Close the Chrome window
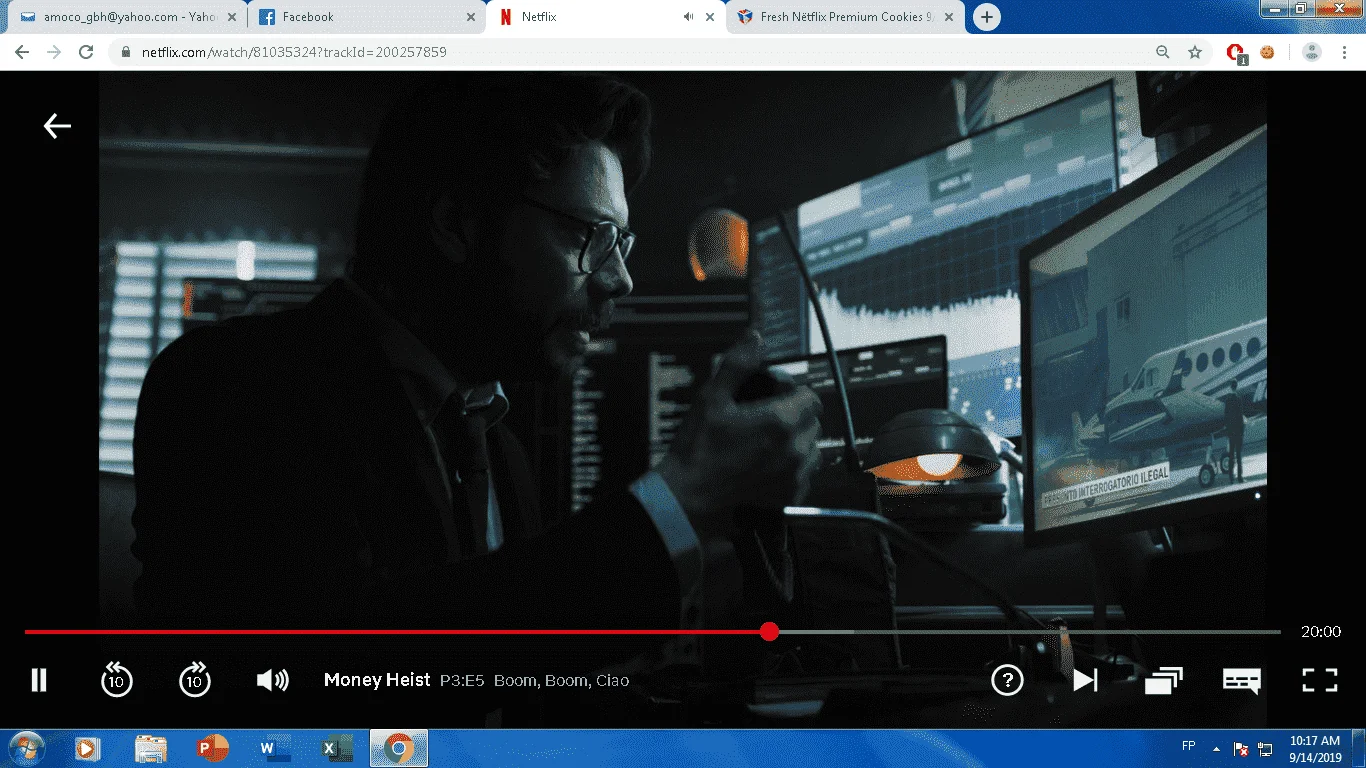The width and height of the screenshot is (1366, 768). click(1337, 9)
